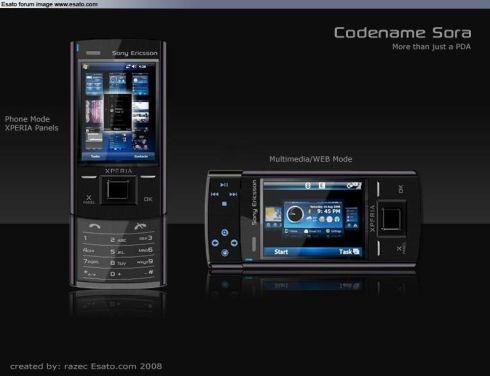Tap the end call key on keypad

[x=140, y=226]
